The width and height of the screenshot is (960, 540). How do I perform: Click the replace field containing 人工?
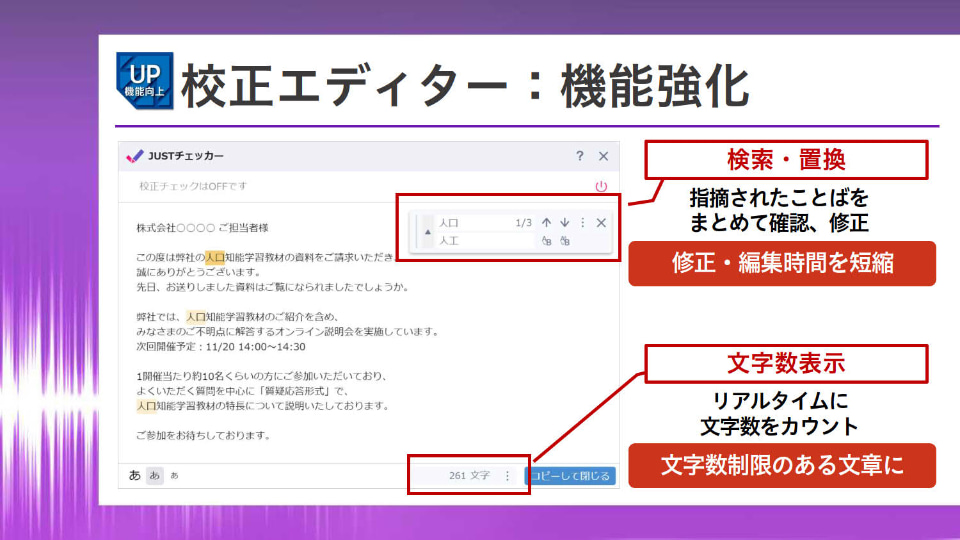(485, 241)
